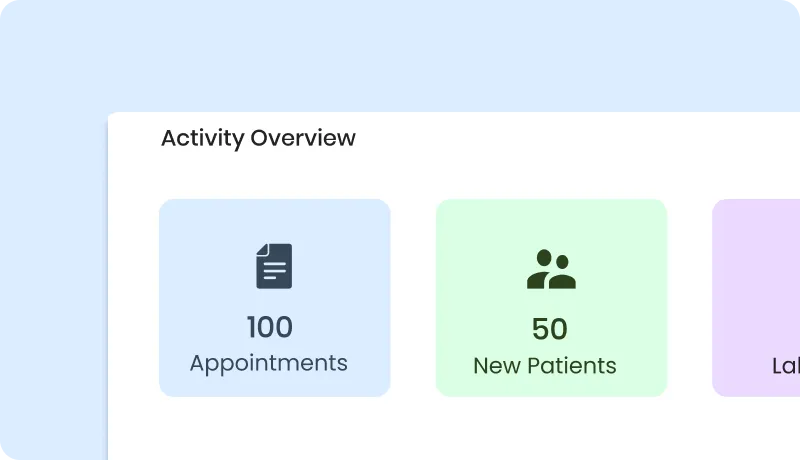Viewport: 800px width, 460px height.
Task: Click the "50" new patients count
Action: tap(550, 329)
